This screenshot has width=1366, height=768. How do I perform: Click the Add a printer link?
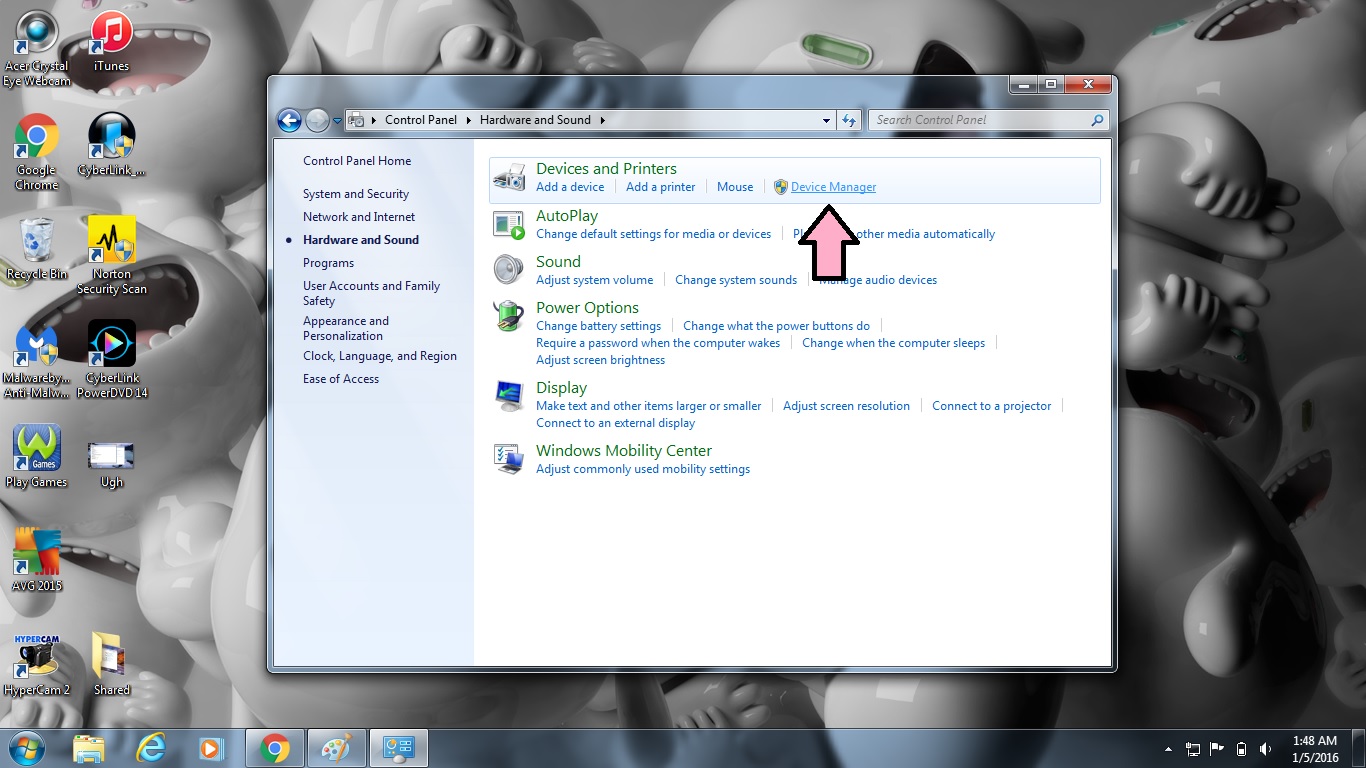pos(660,187)
